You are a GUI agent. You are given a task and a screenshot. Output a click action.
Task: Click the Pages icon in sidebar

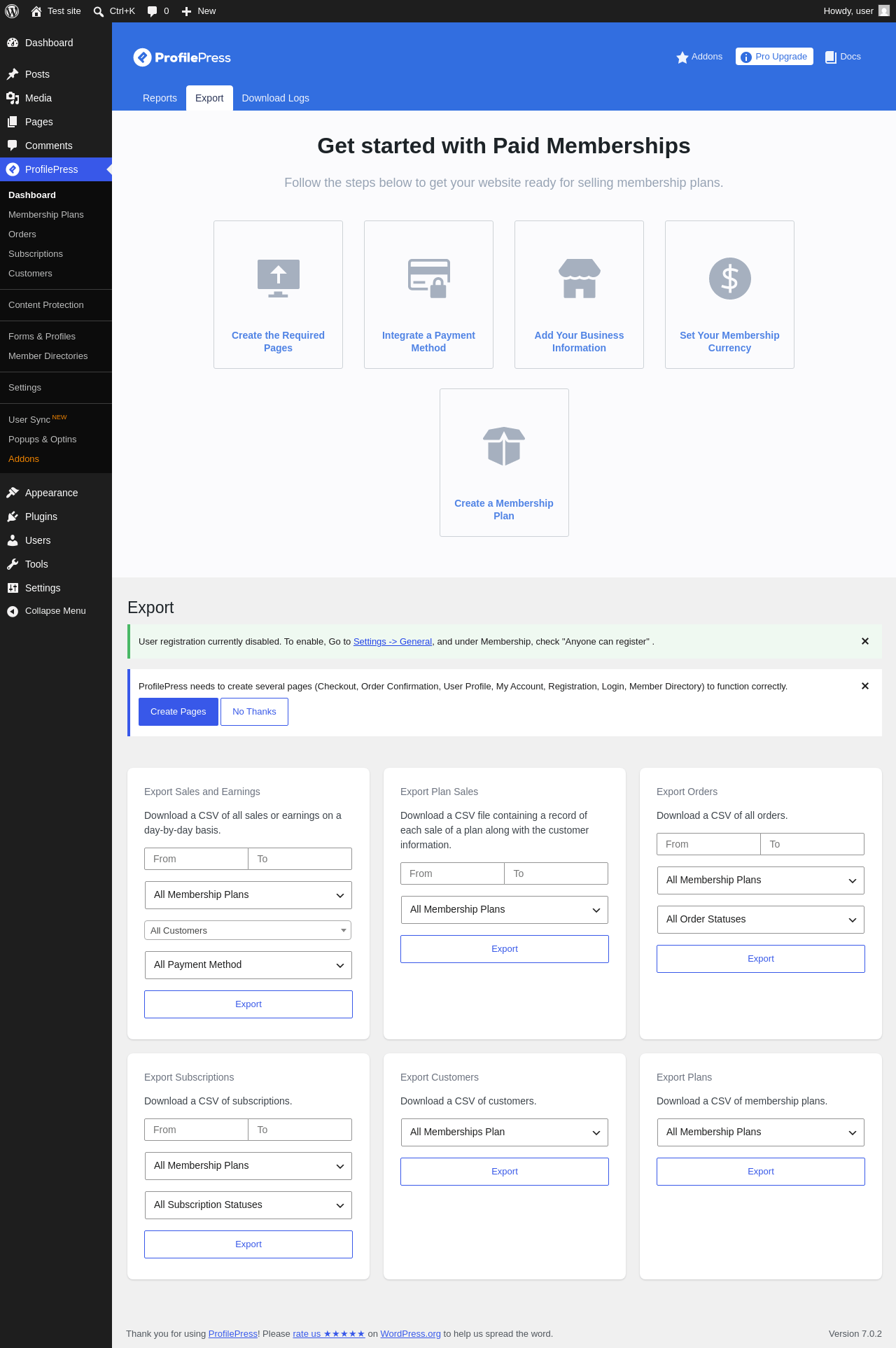13,122
